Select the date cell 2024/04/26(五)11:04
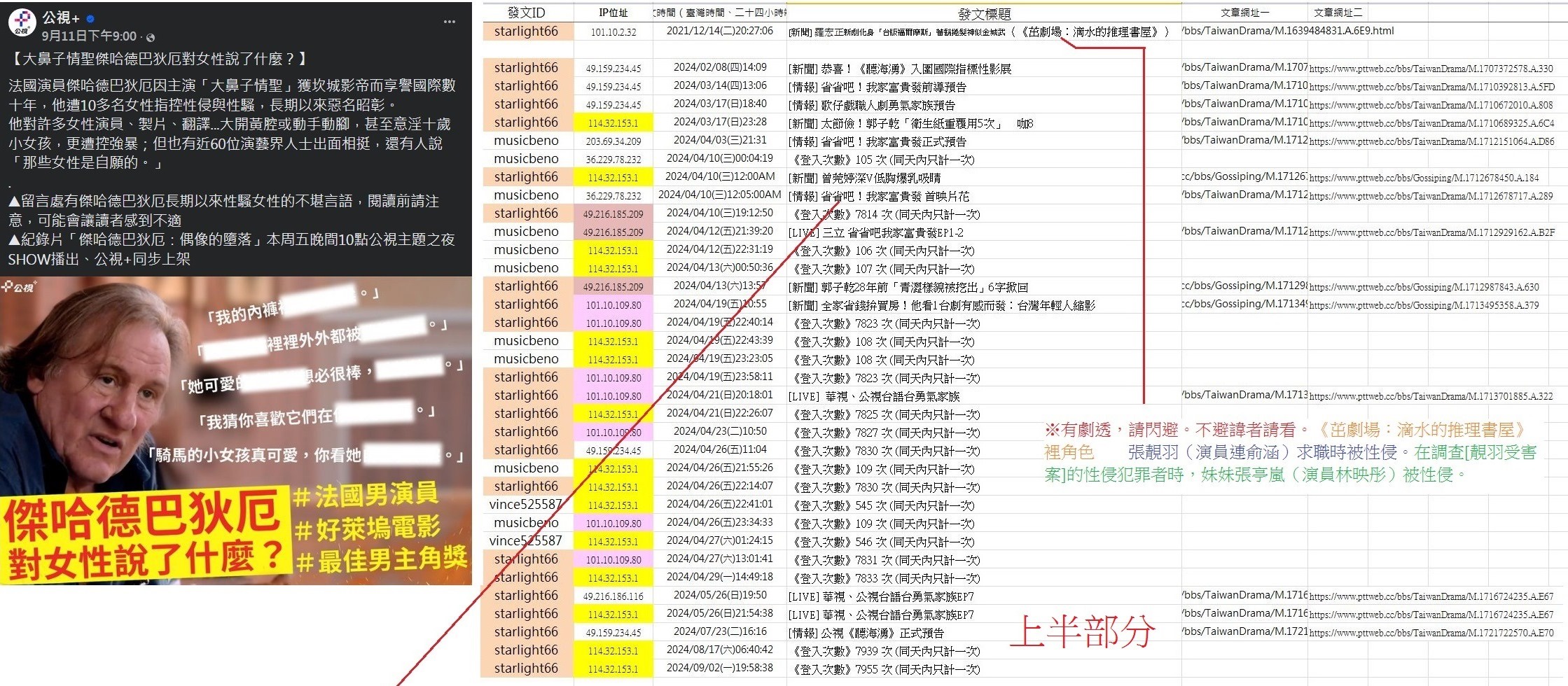The height and width of the screenshot is (686, 1568). [x=720, y=449]
